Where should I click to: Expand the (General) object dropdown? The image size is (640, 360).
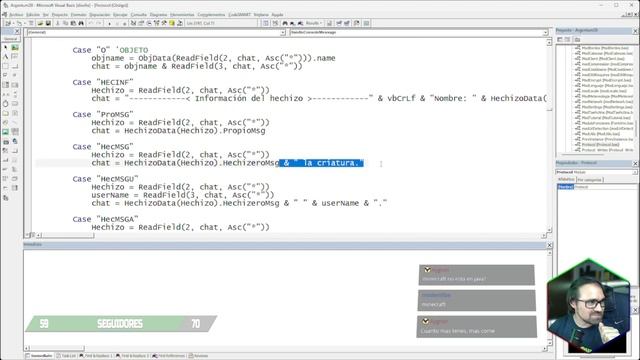(283, 32)
